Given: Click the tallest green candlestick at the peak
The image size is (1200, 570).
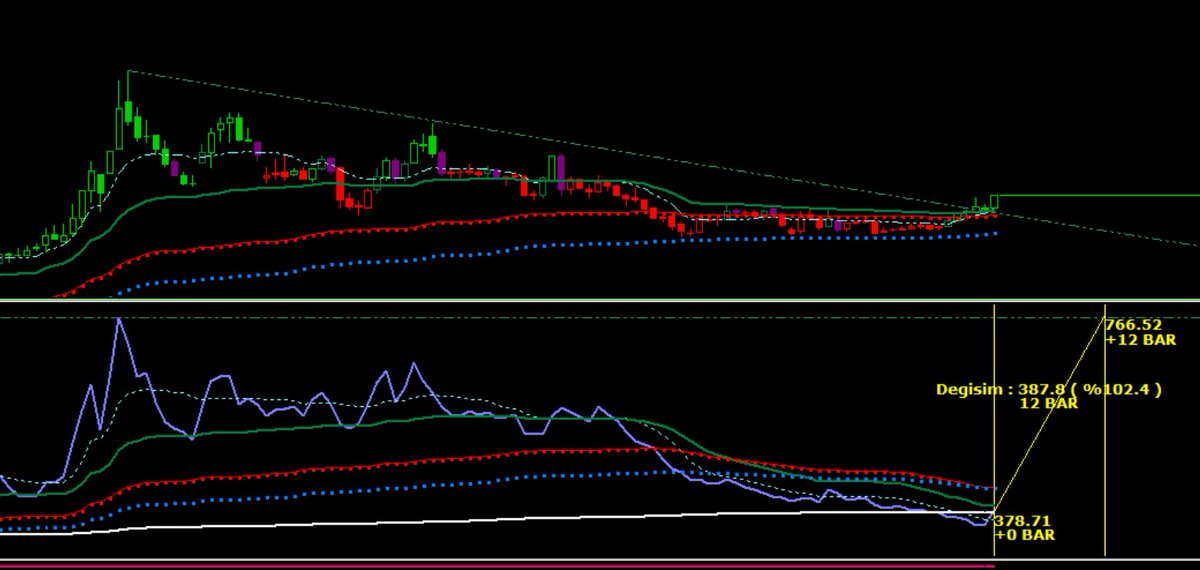Looking at the screenshot, I should (129, 110).
